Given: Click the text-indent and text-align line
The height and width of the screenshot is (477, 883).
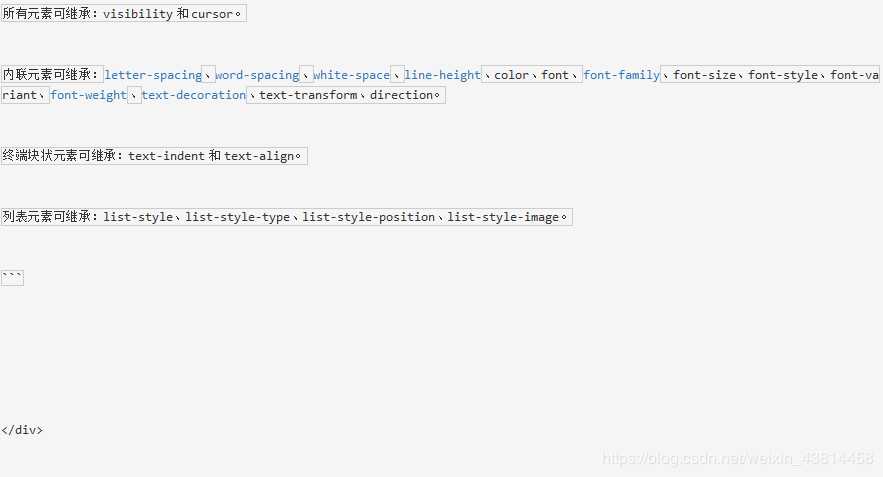Looking at the screenshot, I should [154, 156].
